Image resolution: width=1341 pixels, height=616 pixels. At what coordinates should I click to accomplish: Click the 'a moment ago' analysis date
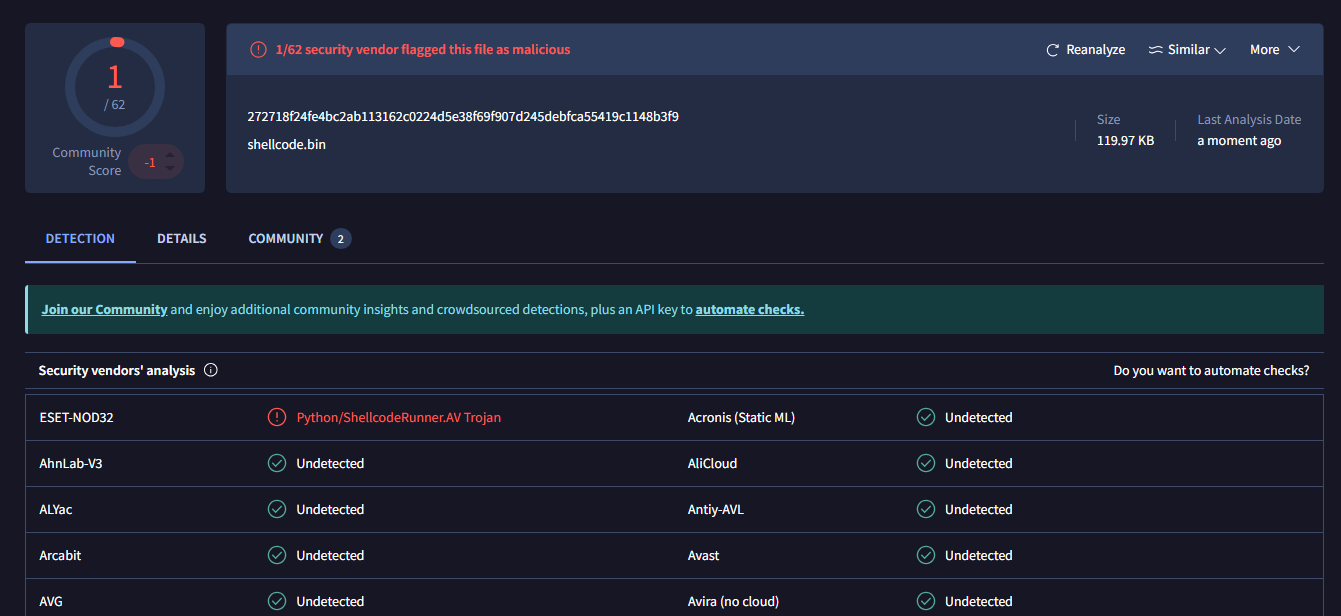coord(1239,141)
